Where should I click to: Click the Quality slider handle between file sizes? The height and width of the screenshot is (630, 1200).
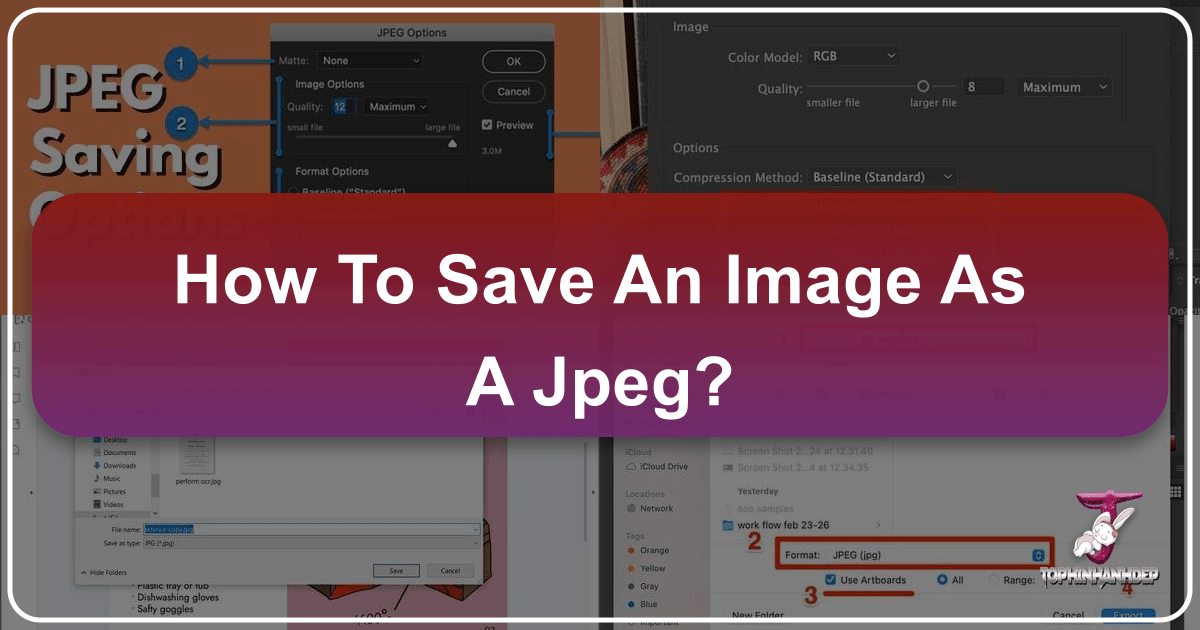[x=922, y=86]
